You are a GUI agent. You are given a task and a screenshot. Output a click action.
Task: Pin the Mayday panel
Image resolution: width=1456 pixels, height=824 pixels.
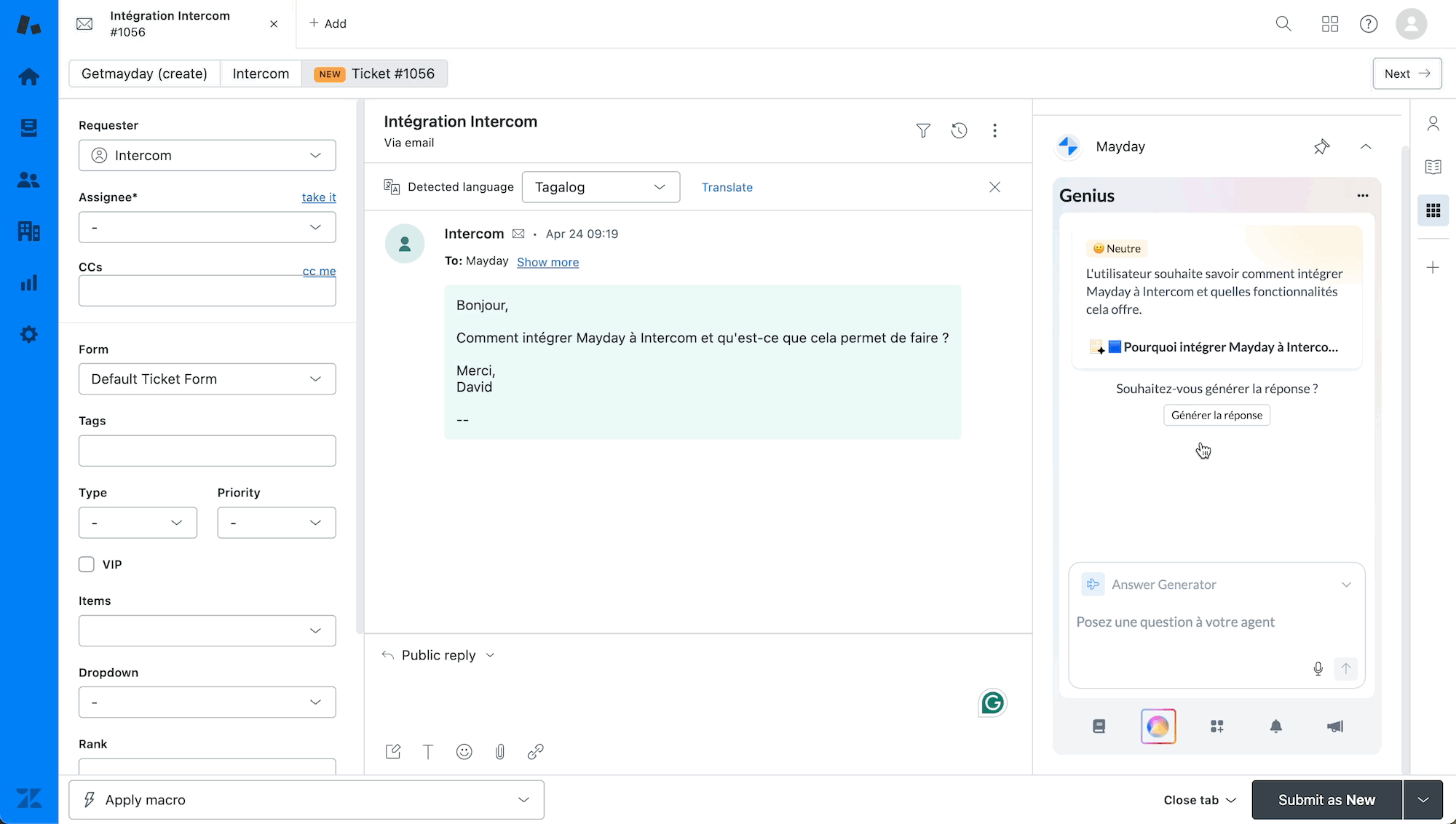coord(1322,146)
